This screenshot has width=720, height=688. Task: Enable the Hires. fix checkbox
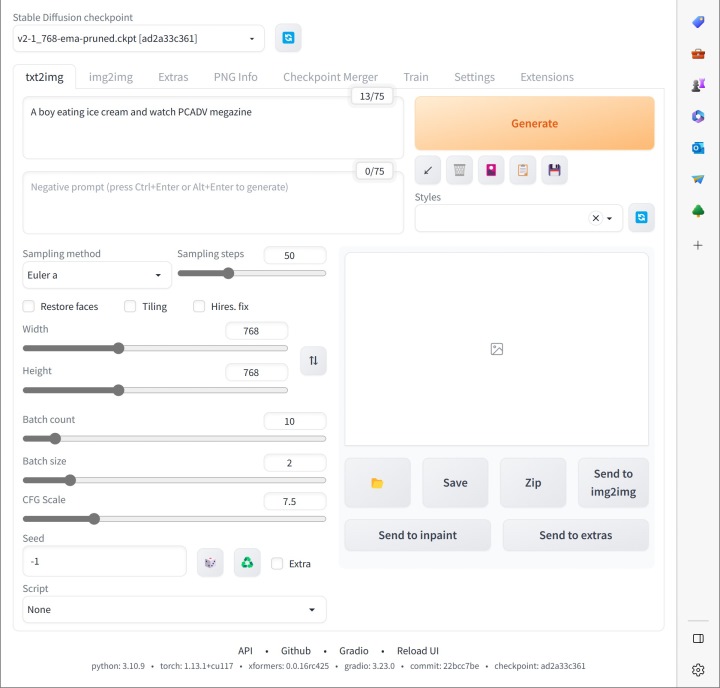[199, 306]
